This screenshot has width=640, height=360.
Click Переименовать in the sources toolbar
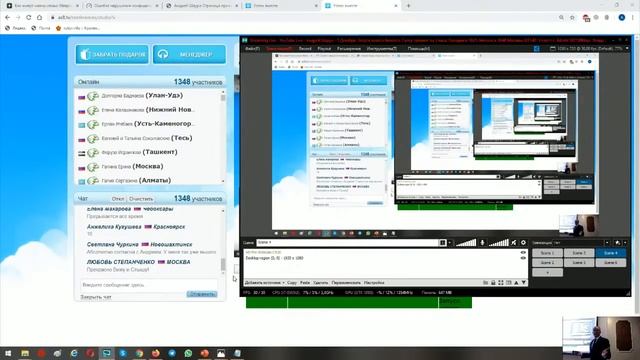pyautogui.click(x=346, y=282)
